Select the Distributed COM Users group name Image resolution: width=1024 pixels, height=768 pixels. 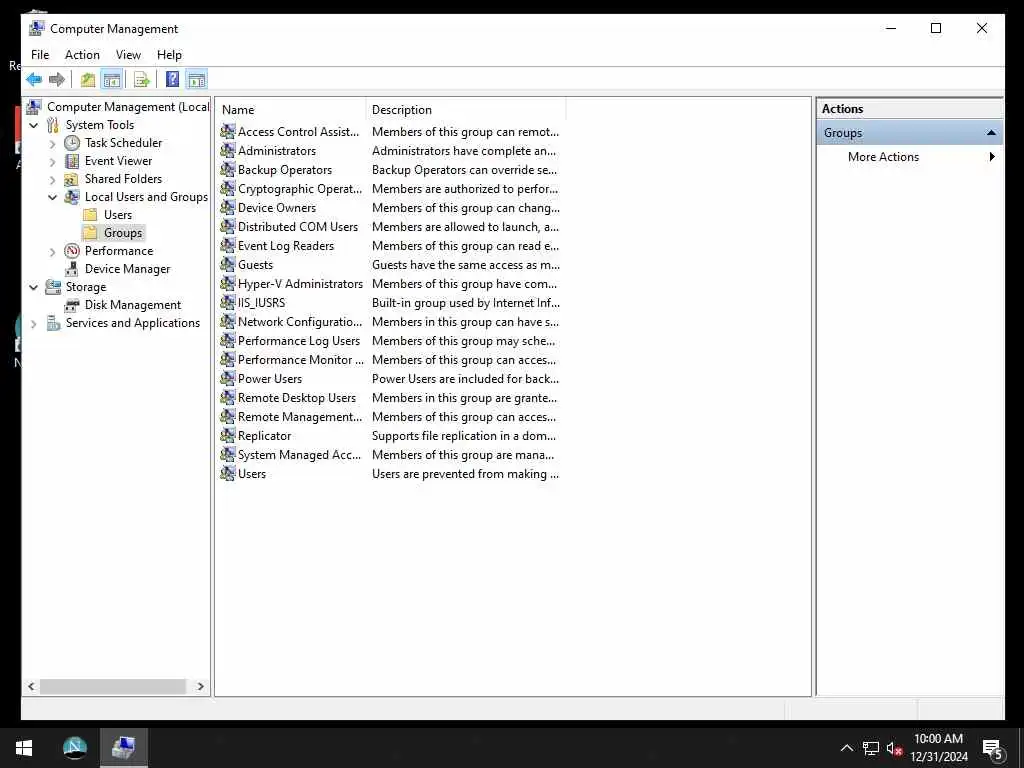tap(298, 227)
